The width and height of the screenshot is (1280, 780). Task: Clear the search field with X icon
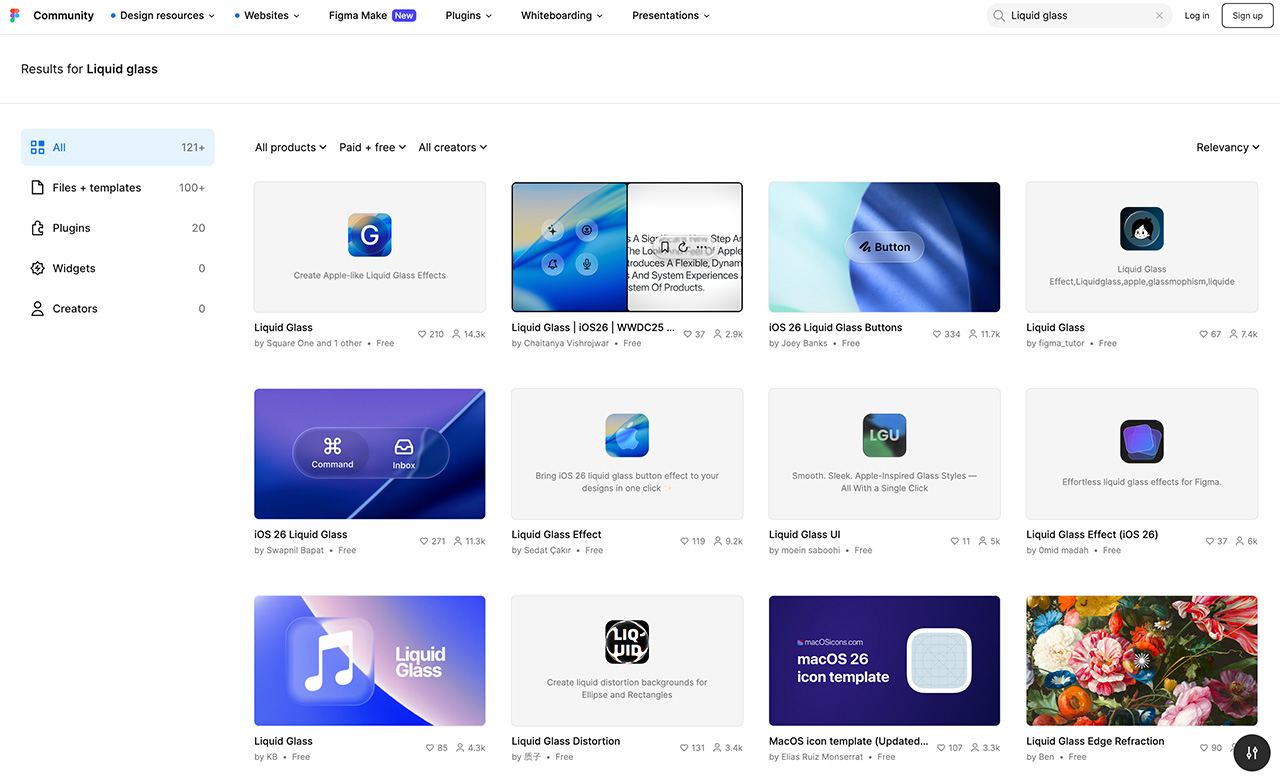click(1159, 16)
